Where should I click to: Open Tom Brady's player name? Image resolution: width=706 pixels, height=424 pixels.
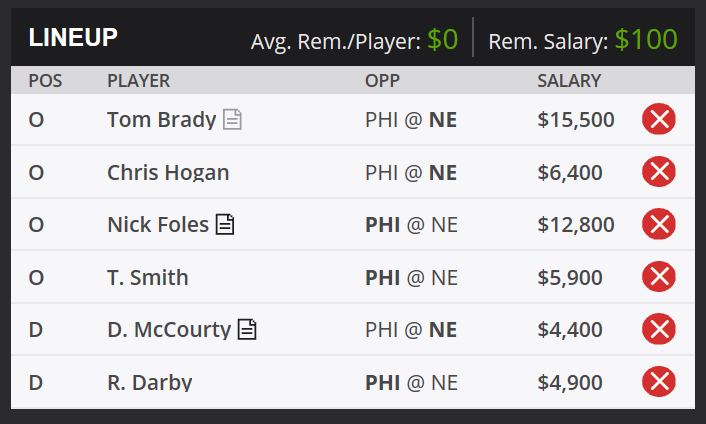(162, 120)
